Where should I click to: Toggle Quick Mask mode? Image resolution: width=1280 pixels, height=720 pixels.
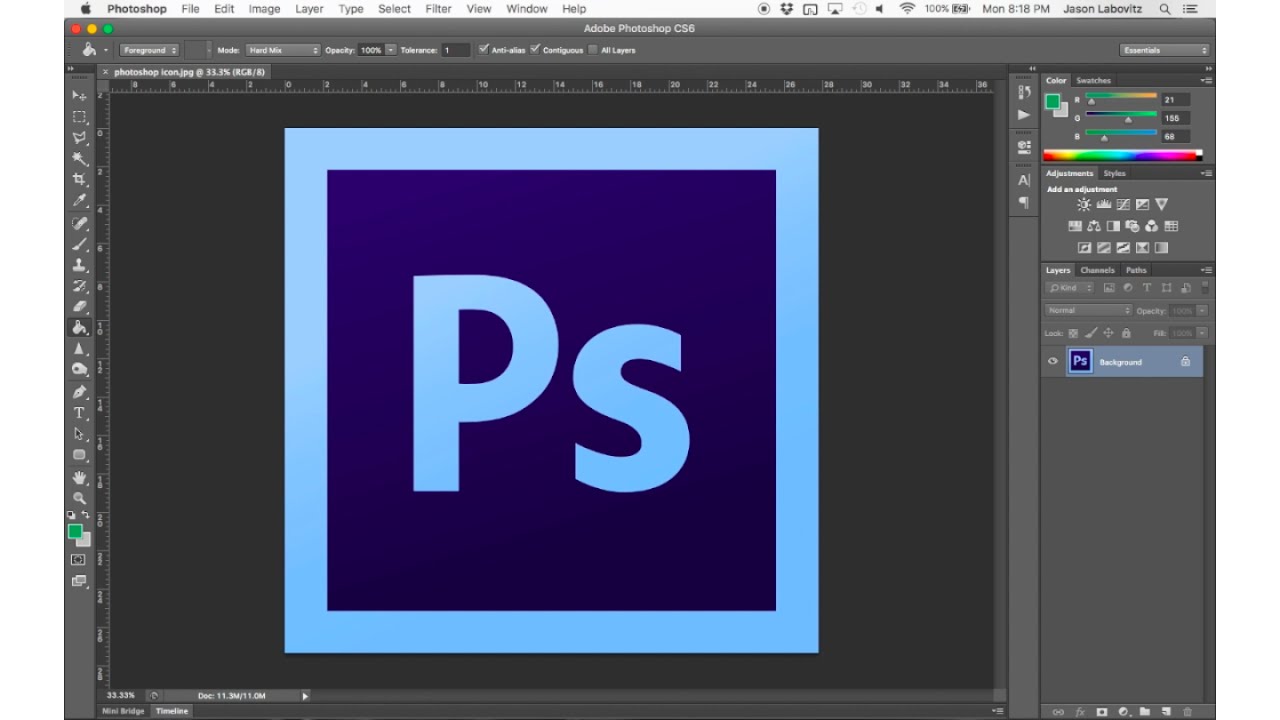point(79,560)
